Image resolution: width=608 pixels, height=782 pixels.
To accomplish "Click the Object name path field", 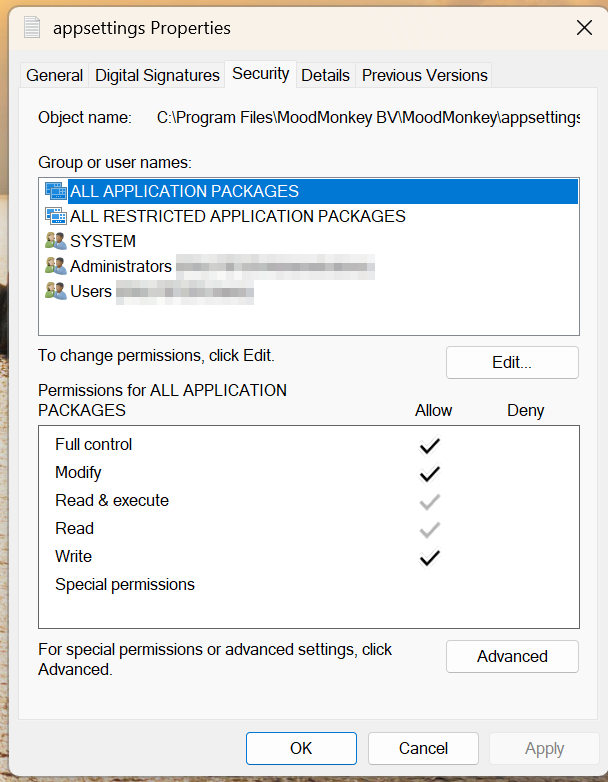I will pyautogui.click(x=368, y=118).
